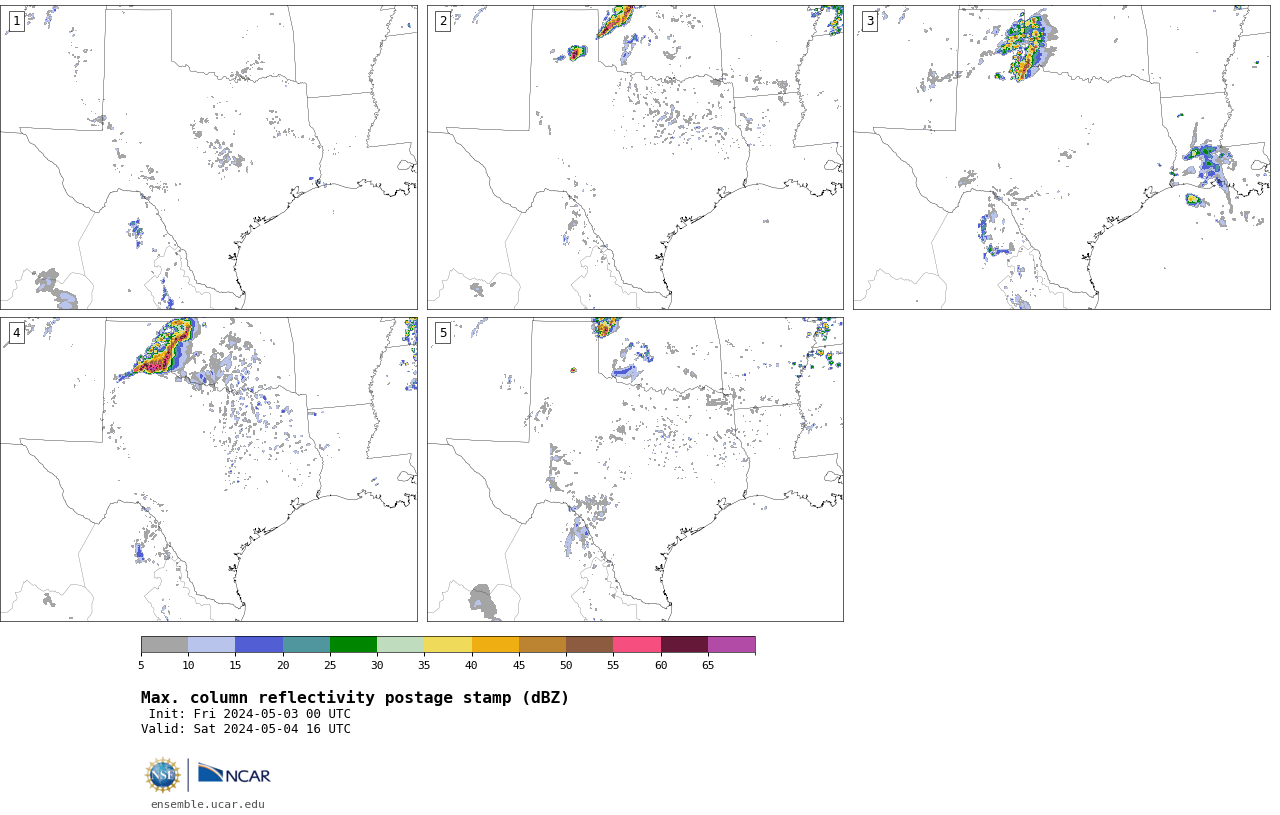Select the pink 55-60 dBZ swatch
Image resolution: width=1280 pixels, height=815 pixels.
637,645
